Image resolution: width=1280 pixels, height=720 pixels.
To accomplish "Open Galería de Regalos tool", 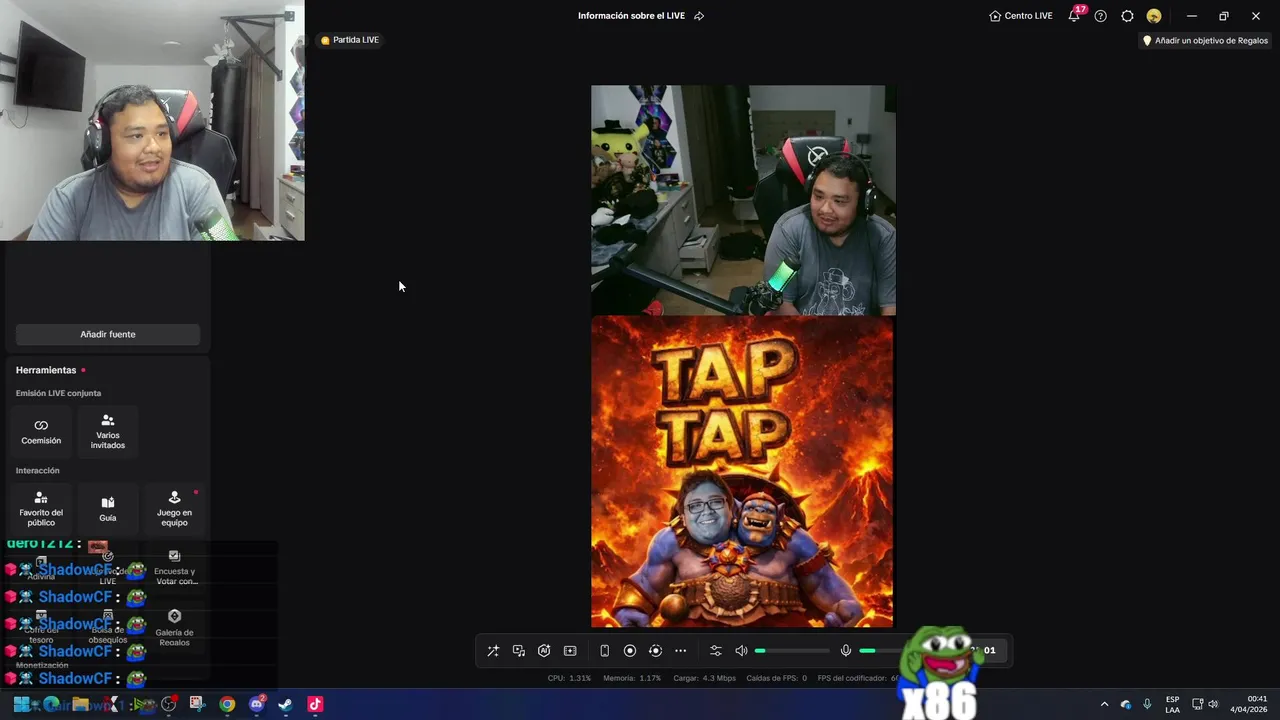I will pos(174,629).
